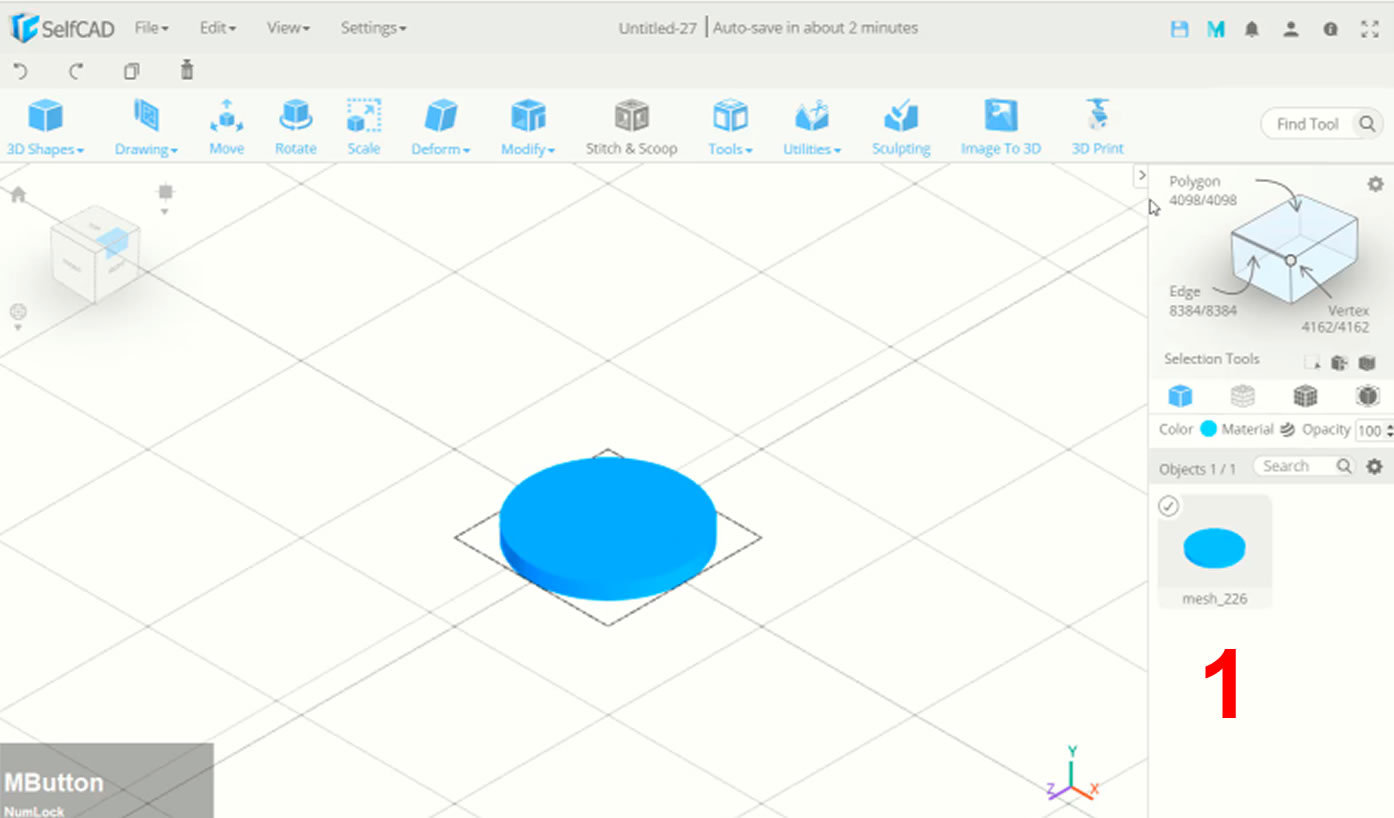The width and height of the screenshot is (1394, 818).
Task: Open the View menu
Action: (288, 28)
